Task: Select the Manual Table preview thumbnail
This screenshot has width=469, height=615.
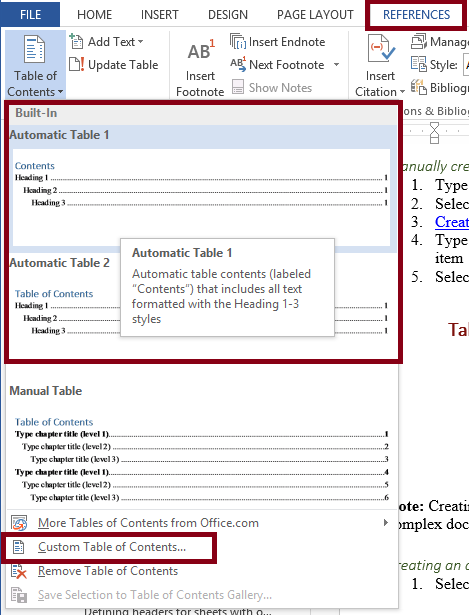Action: [x=202, y=460]
